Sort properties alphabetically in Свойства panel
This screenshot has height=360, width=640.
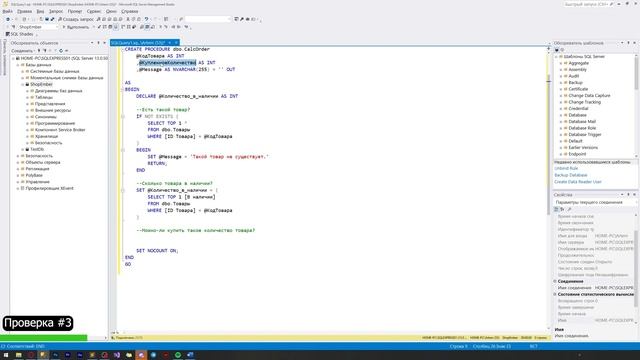pos(562,209)
